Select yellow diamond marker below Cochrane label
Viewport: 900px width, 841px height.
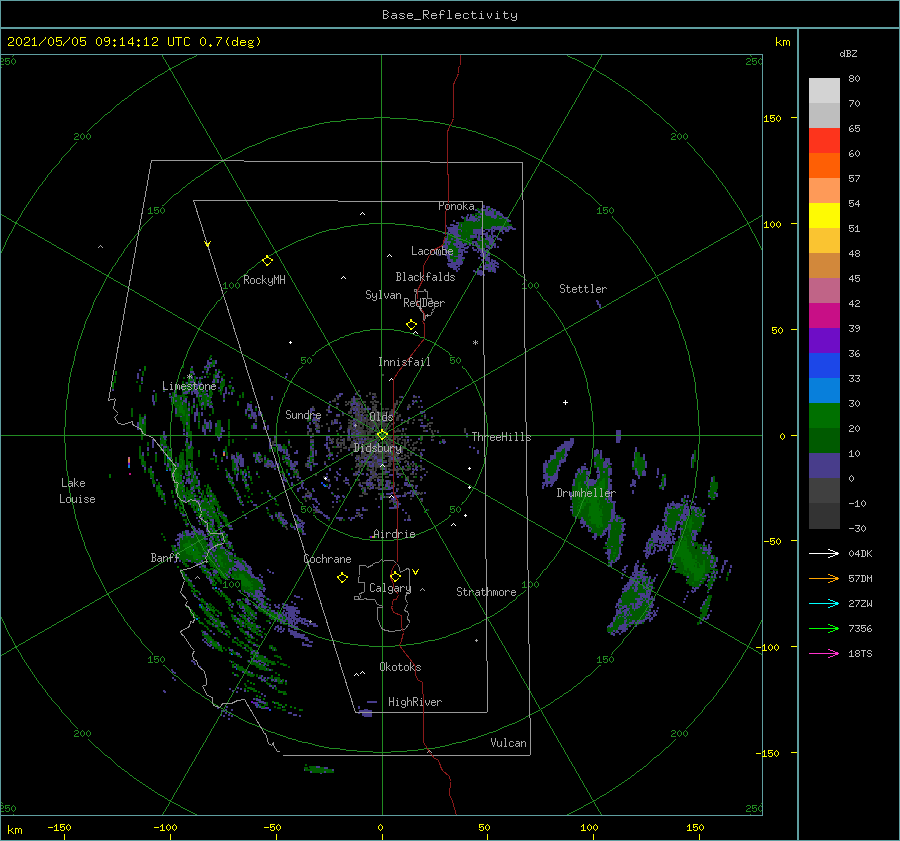click(342, 578)
